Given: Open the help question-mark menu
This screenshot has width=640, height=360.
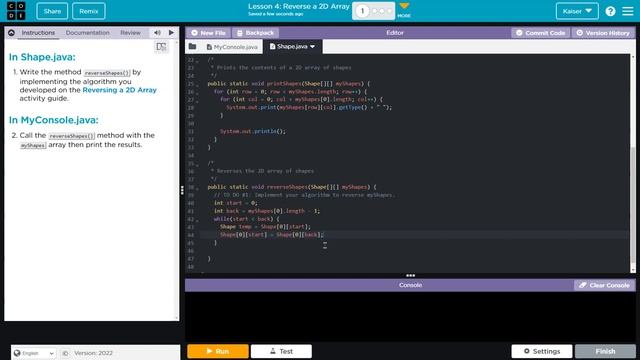Looking at the screenshot, I should coord(610,11).
